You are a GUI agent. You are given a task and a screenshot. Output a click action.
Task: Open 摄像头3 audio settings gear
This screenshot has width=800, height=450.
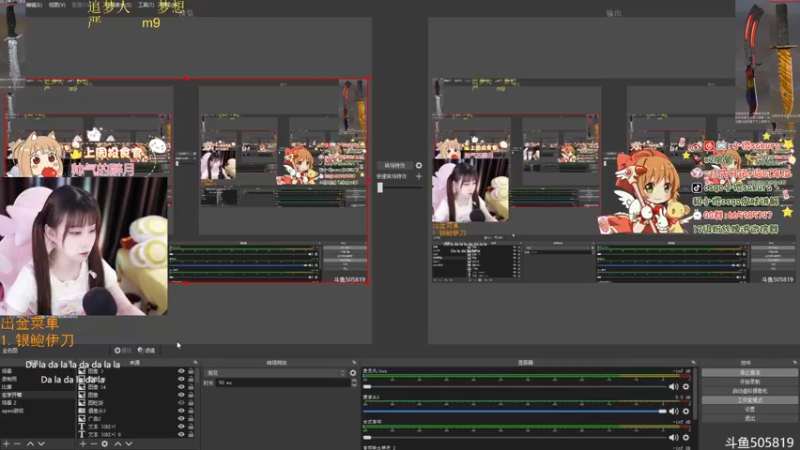[x=686, y=411]
